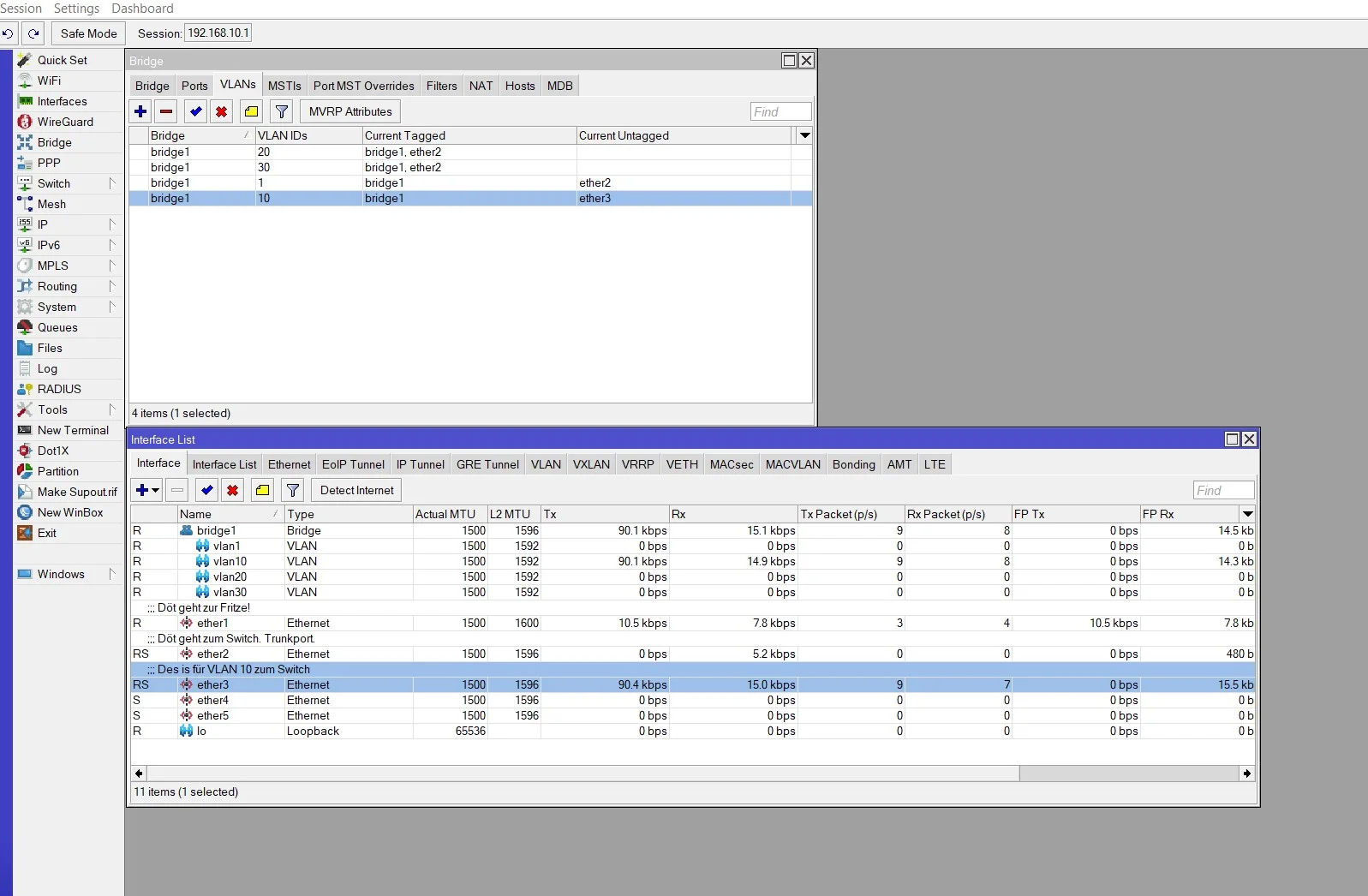Open the Bridge sidebar entry
1368x896 pixels.
tap(55, 142)
